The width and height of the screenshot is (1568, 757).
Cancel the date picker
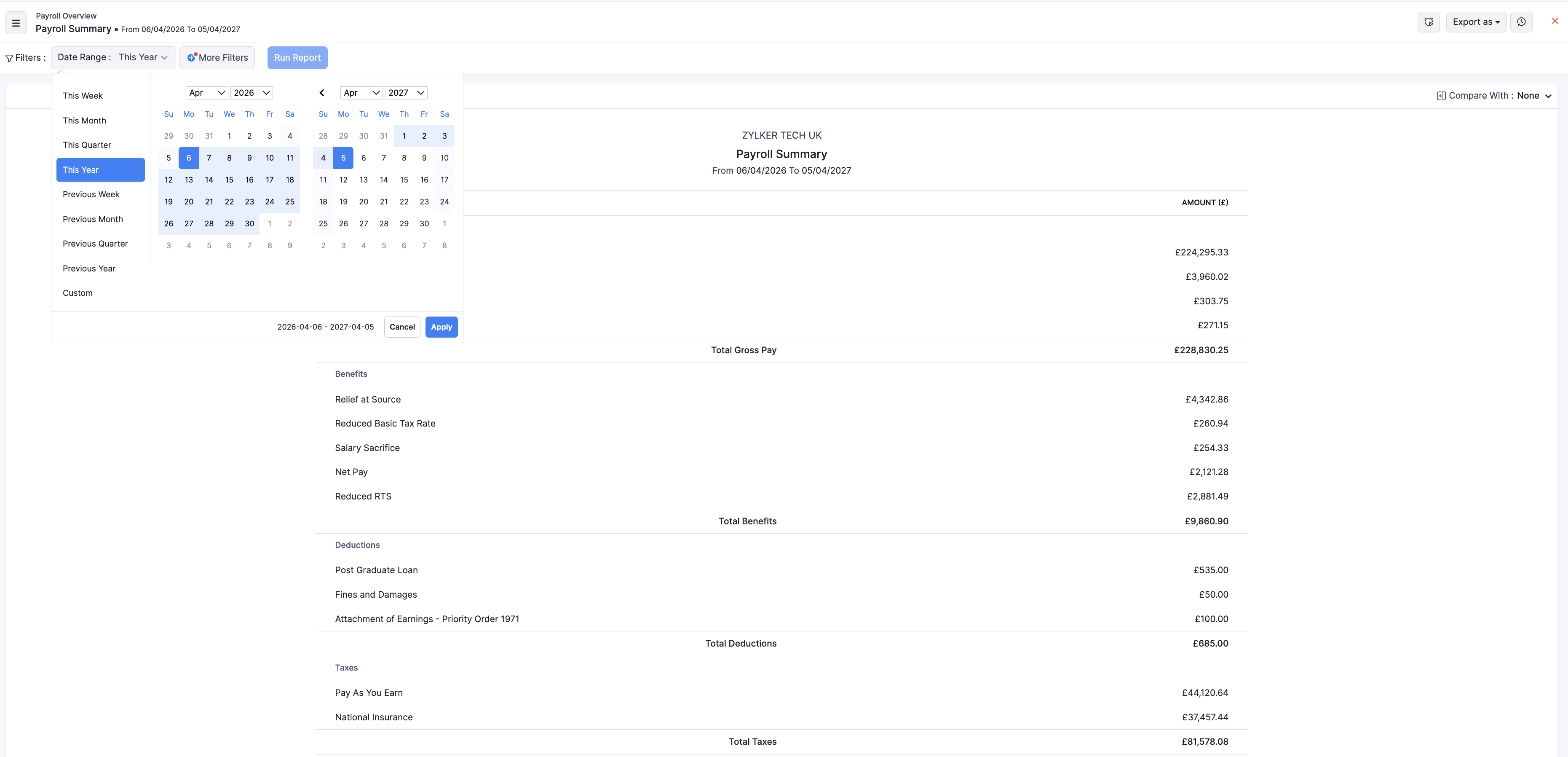[402, 327]
